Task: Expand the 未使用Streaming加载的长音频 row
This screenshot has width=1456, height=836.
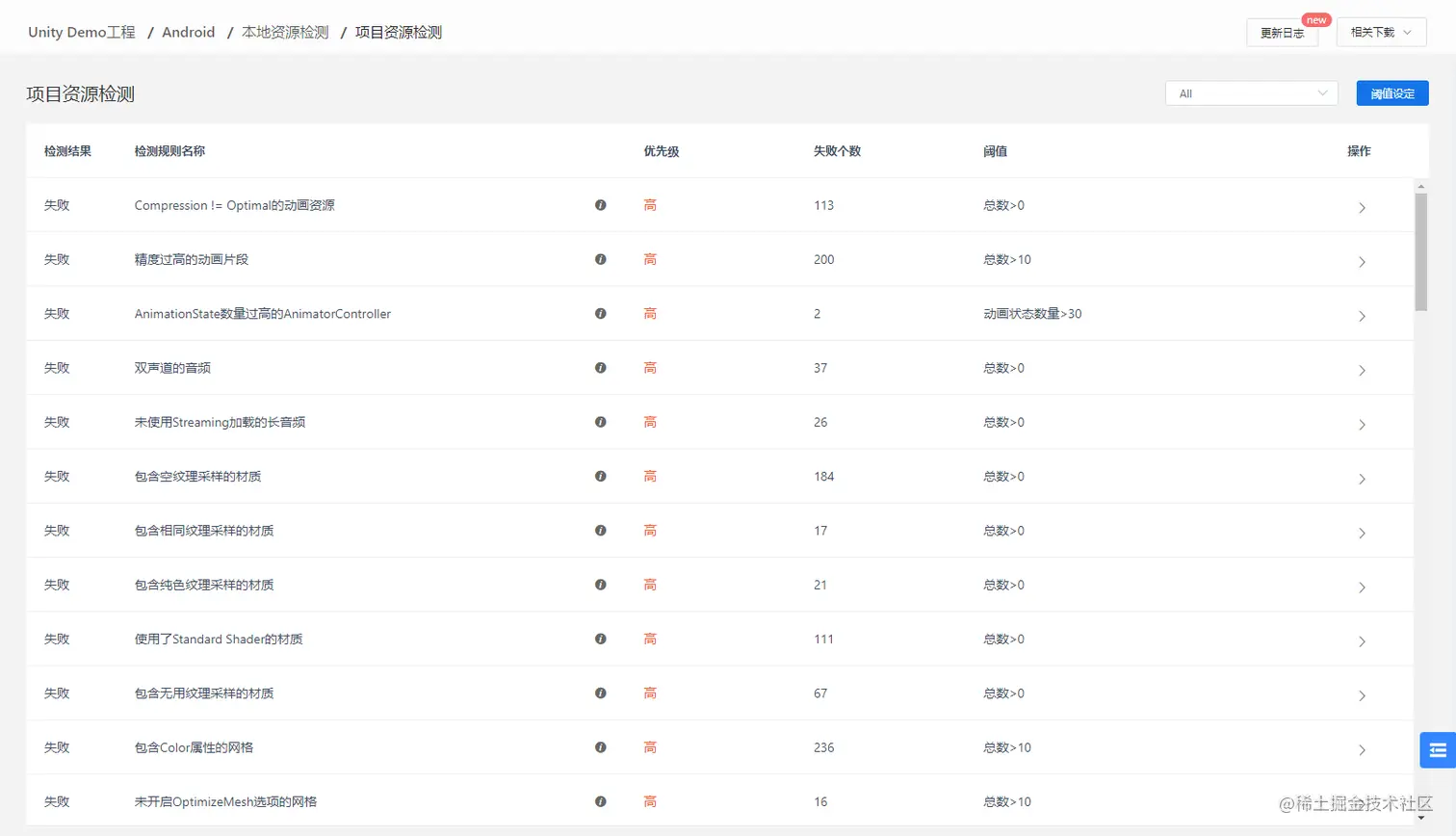Action: point(1362,424)
